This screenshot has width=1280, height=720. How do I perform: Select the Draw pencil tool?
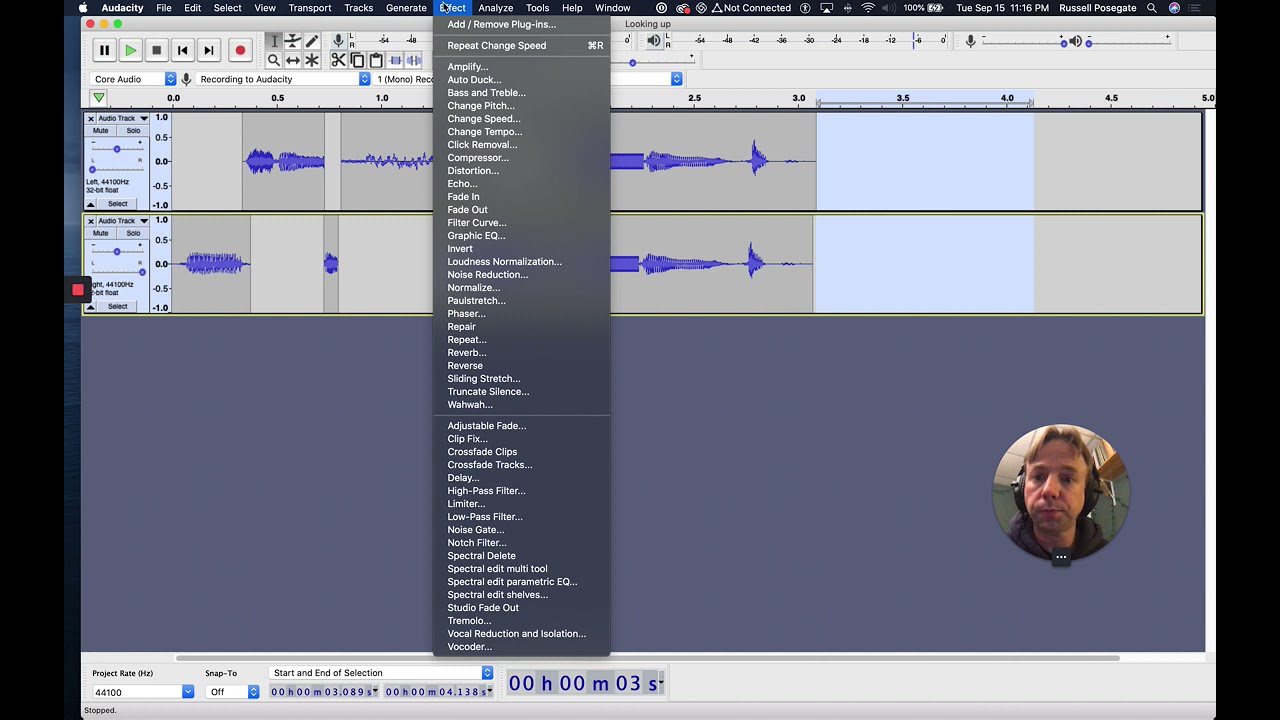coord(312,41)
